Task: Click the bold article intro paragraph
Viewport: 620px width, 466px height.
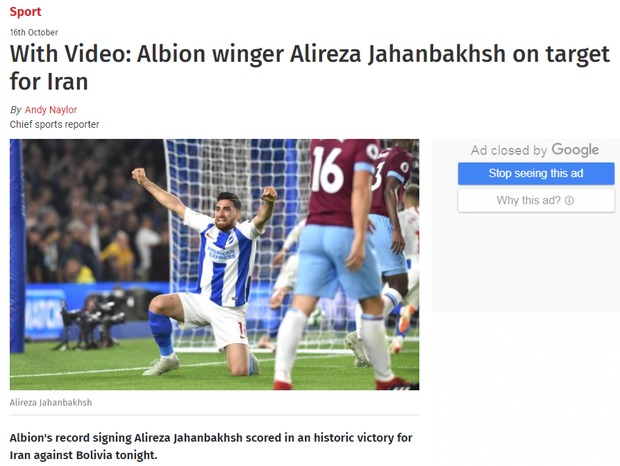Action: pyautogui.click(x=211, y=446)
